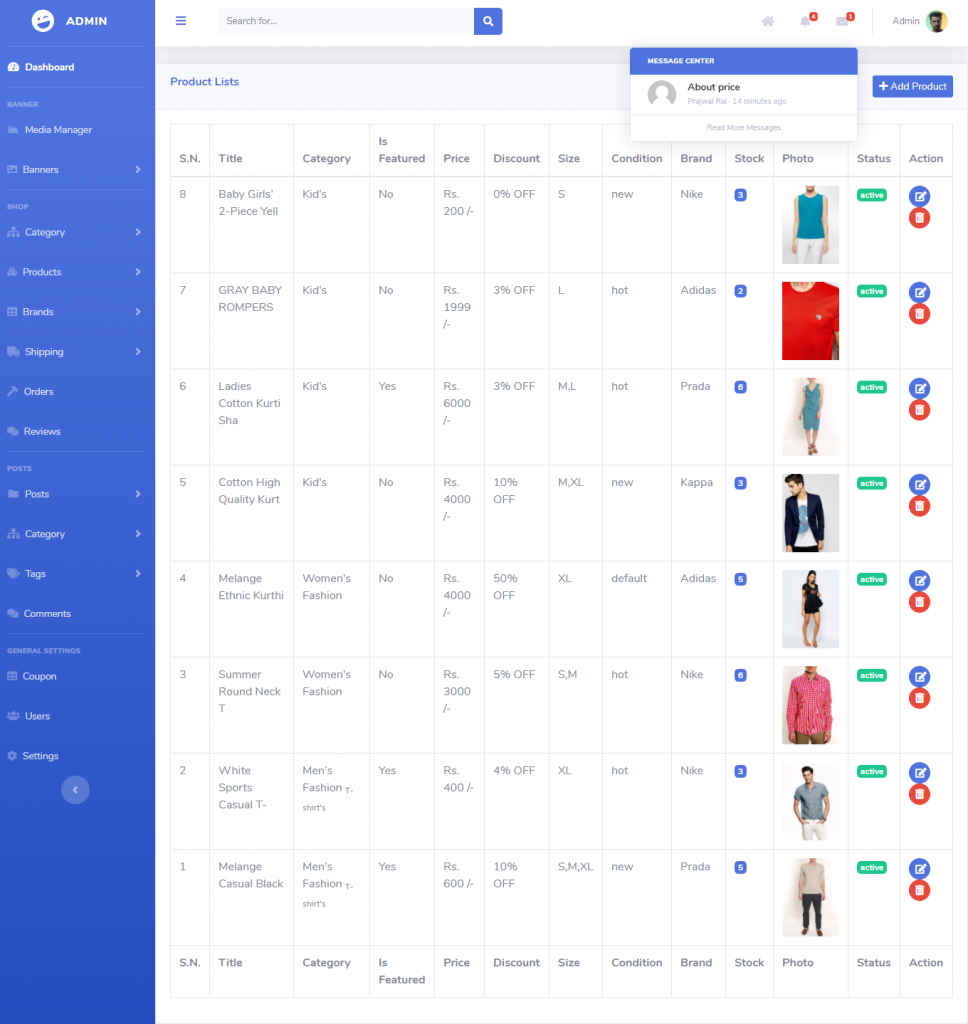Edit product White Sports Casual T-
Image resolution: width=968 pixels, height=1024 pixels.
click(x=920, y=772)
